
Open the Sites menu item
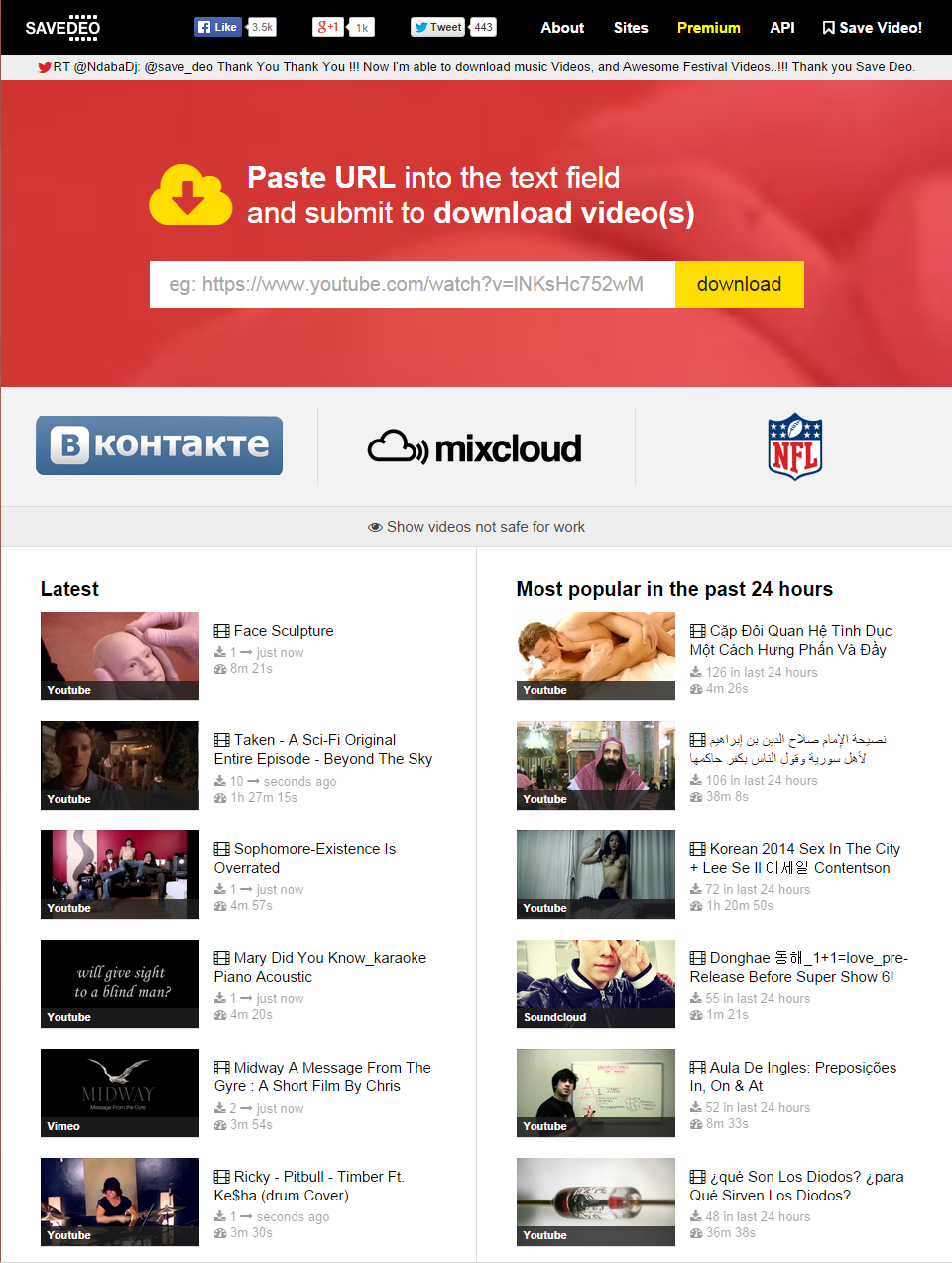pyautogui.click(x=630, y=28)
